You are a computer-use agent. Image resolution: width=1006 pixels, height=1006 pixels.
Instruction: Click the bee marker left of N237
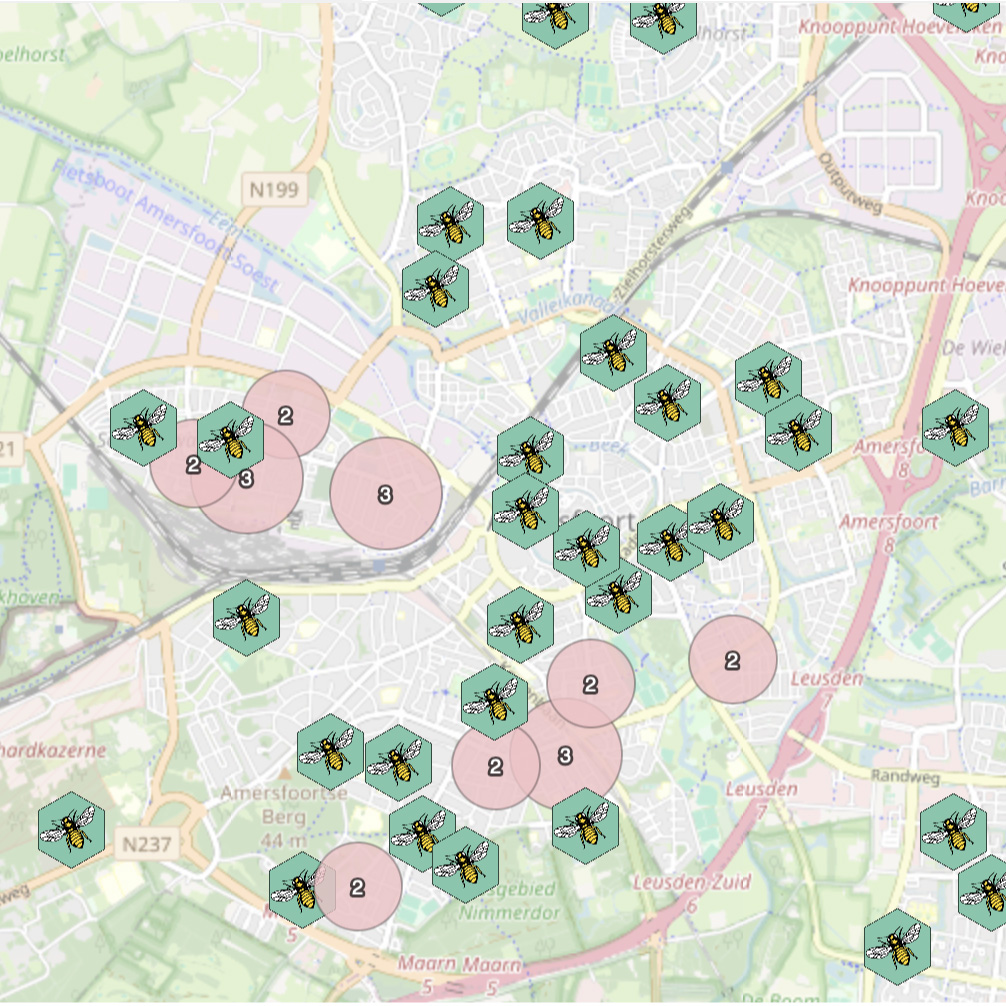pos(72,826)
